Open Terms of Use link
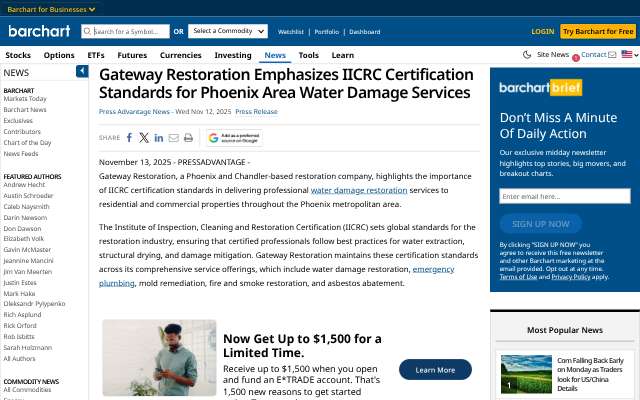Screen dimensions: 640x400 [x=518, y=277]
